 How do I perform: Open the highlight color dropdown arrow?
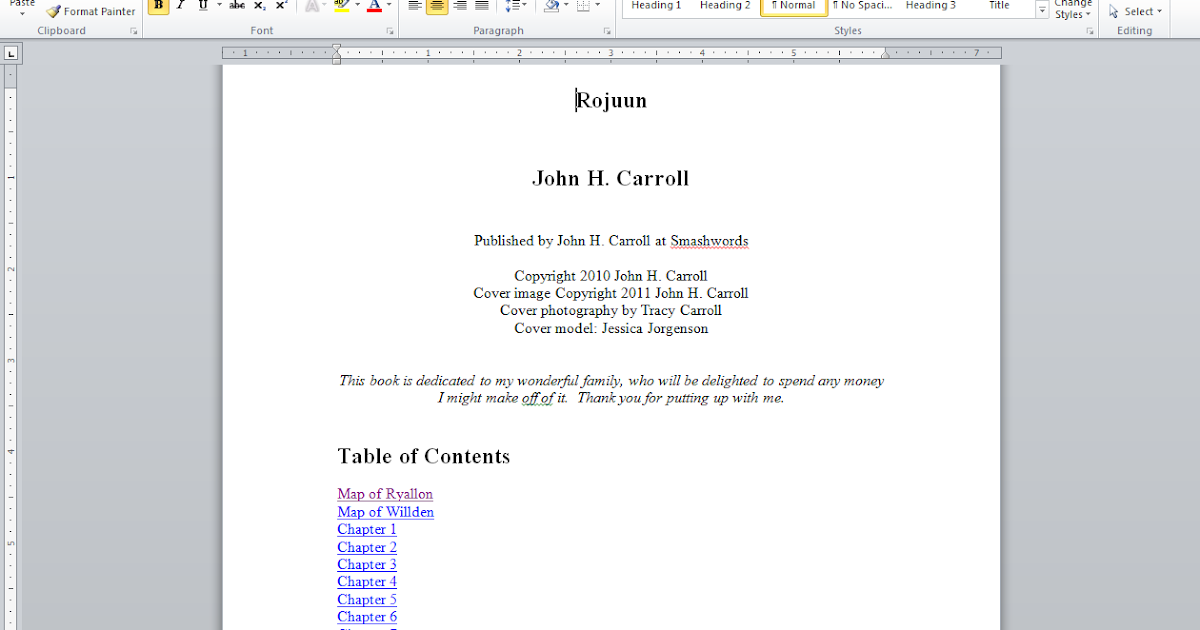tap(357, 6)
